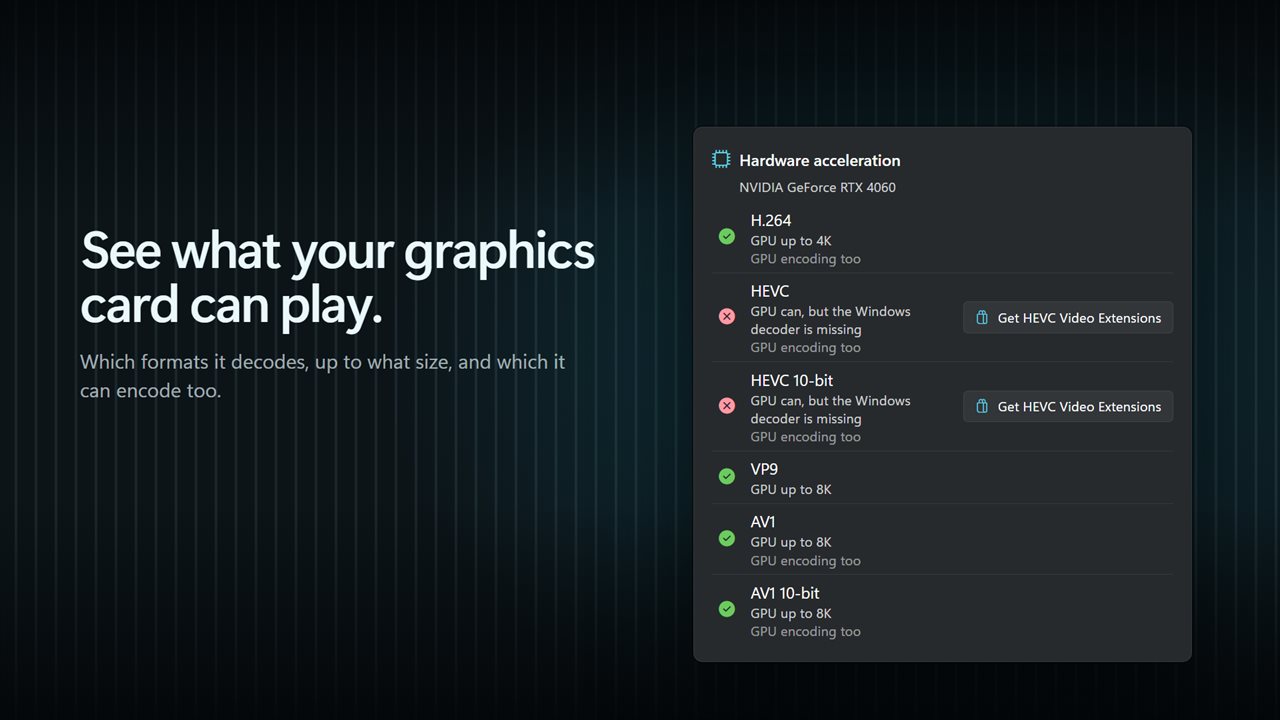The width and height of the screenshot is (1280, 720).
Task: Click the NVIDIA GeForce RTX 4060 label
Action: click(x=817, y=187)
